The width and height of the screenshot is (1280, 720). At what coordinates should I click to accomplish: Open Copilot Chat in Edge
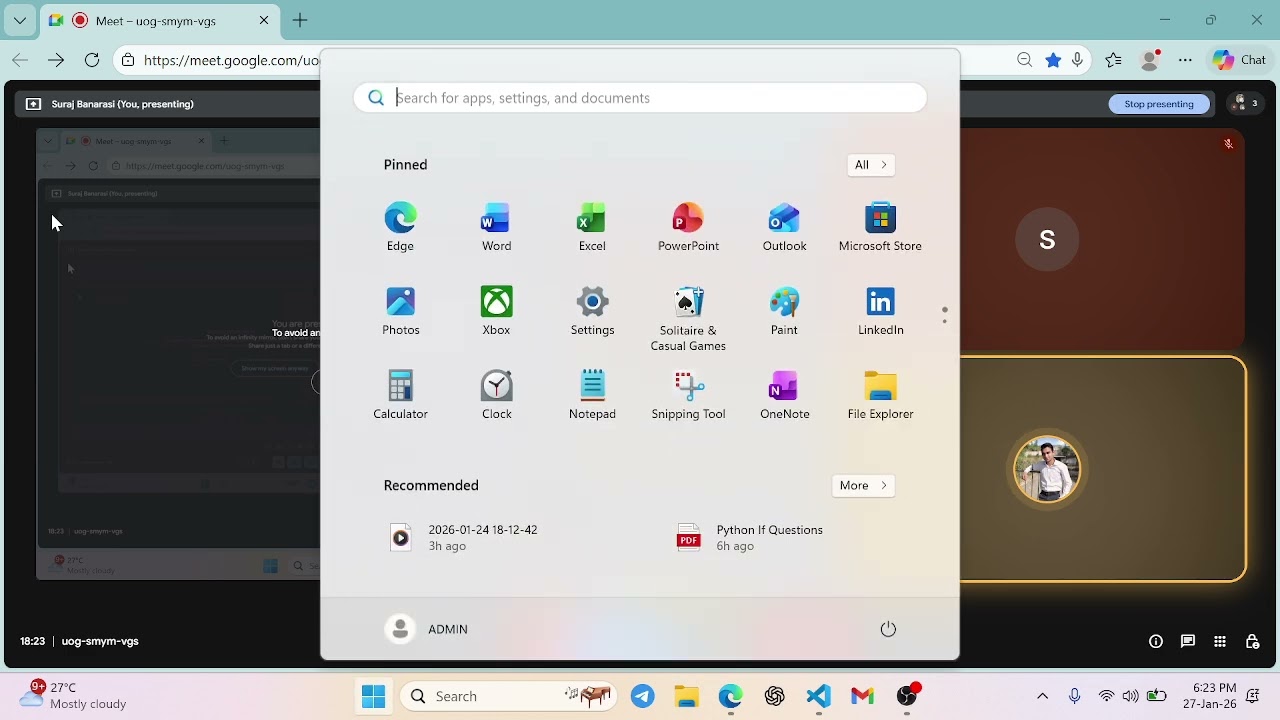1240,60
